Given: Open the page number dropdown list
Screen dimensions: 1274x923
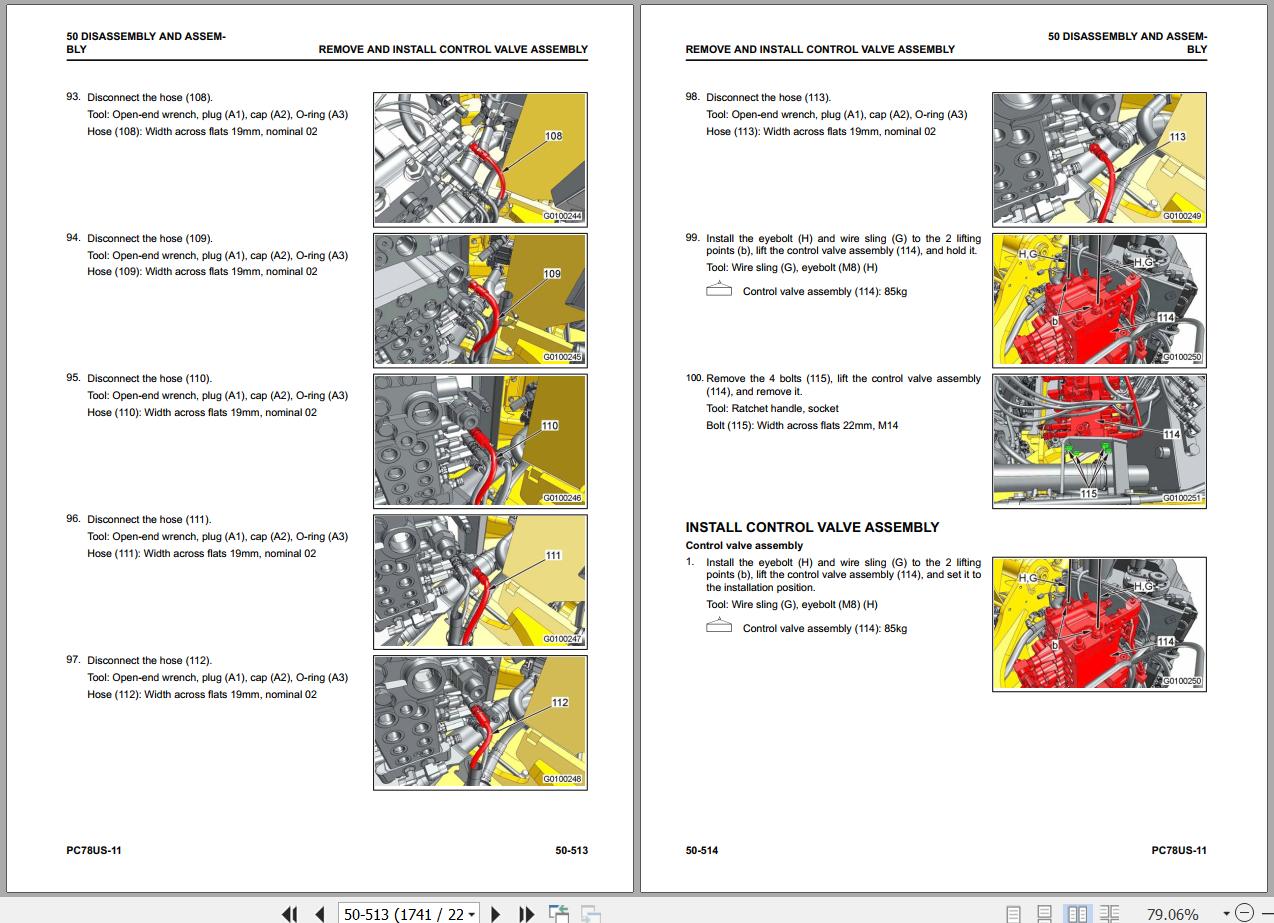Looking at the screenshot, I should click(x=471, y=914).
